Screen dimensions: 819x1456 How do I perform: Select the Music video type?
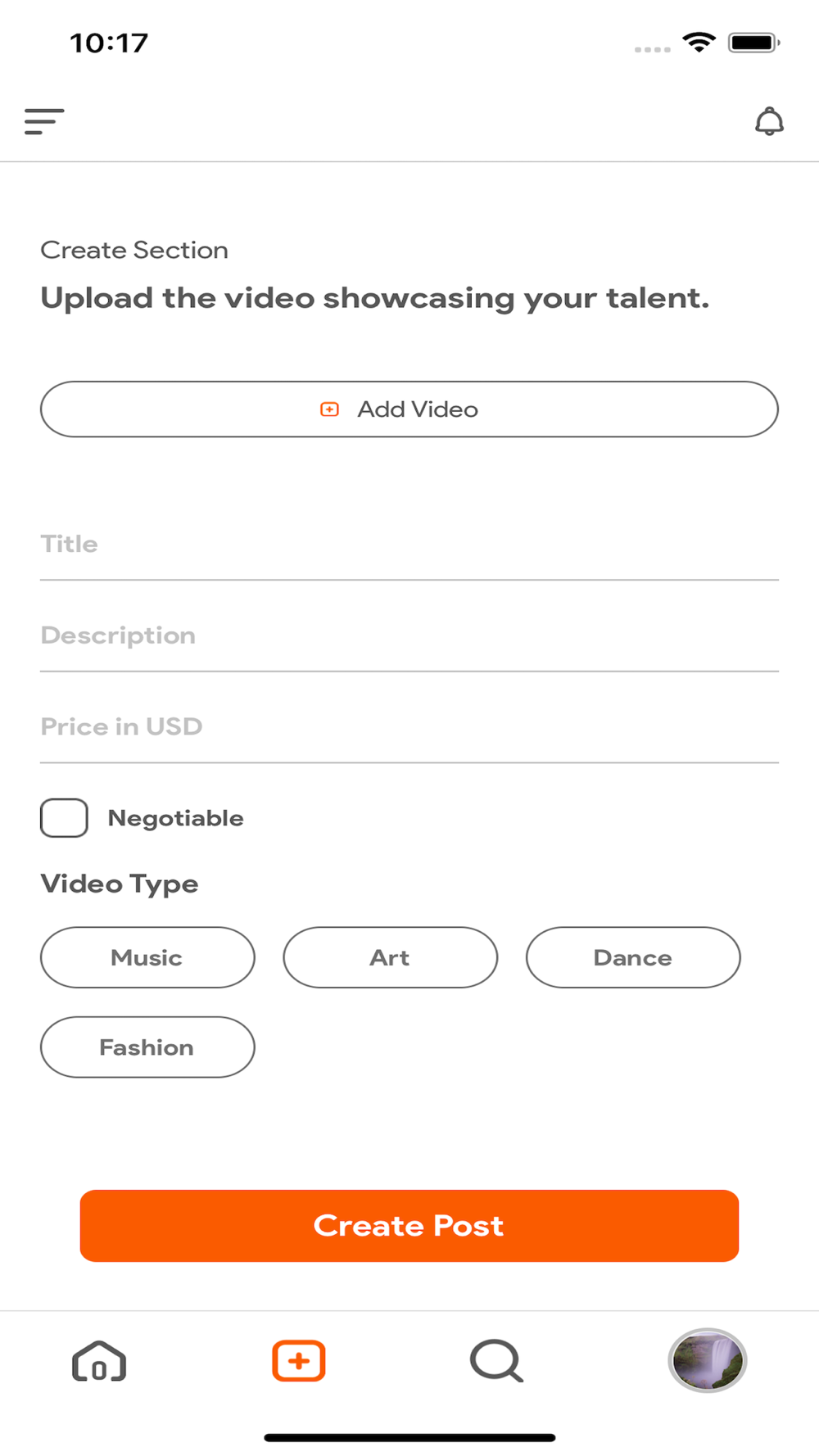(x=147, y=957)
